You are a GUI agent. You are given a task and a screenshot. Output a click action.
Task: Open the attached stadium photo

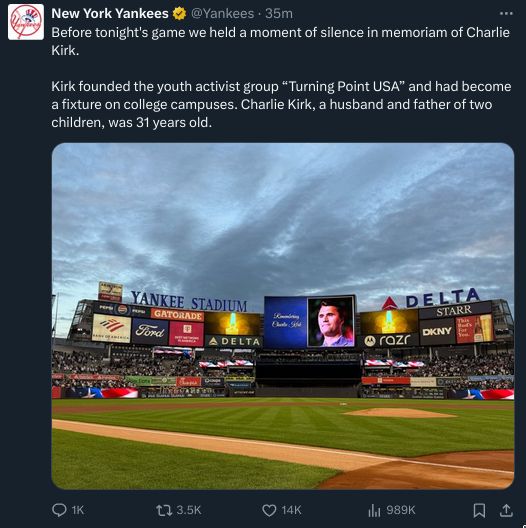click(283, 316)
